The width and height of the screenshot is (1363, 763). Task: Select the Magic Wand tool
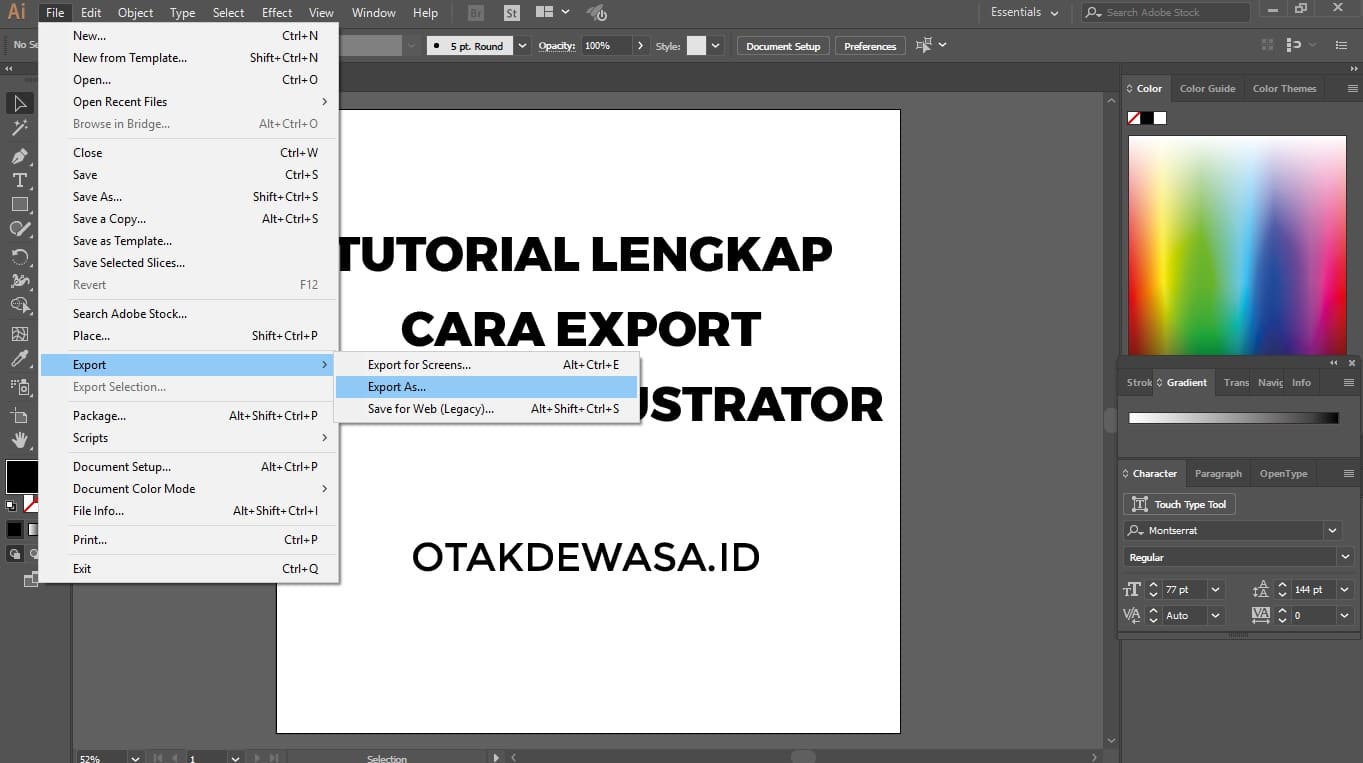pyautogui.click(x=19, y=128)
